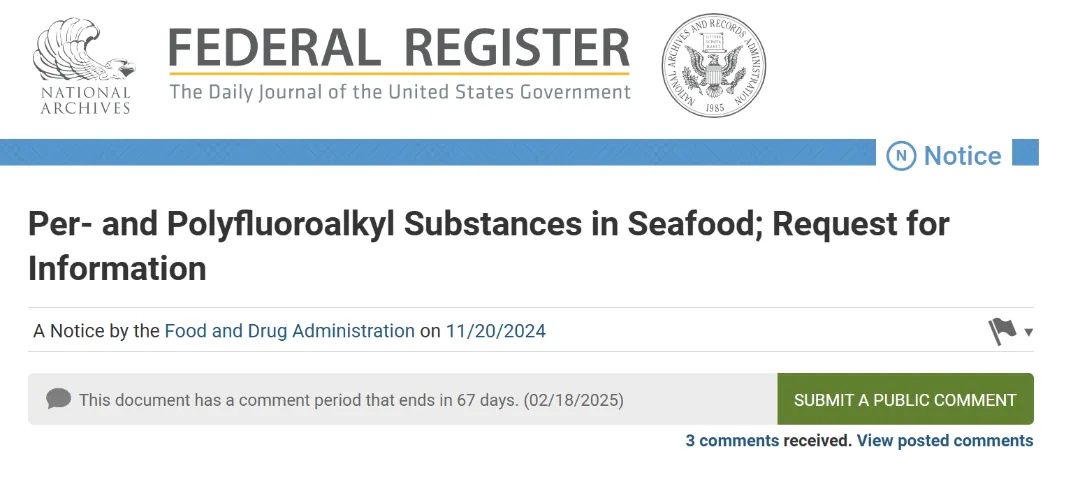Select the Notice document type label

[962, 156]
